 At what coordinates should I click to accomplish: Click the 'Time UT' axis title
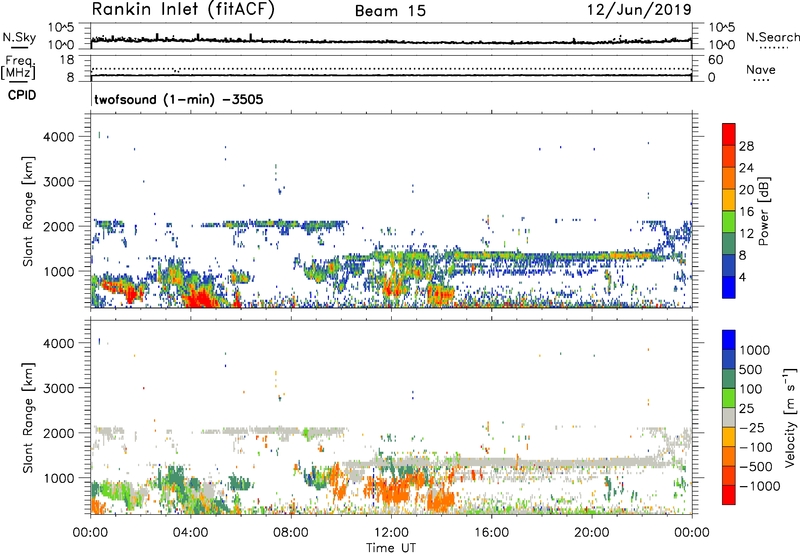pyautogui.click(x=391, y=548)
